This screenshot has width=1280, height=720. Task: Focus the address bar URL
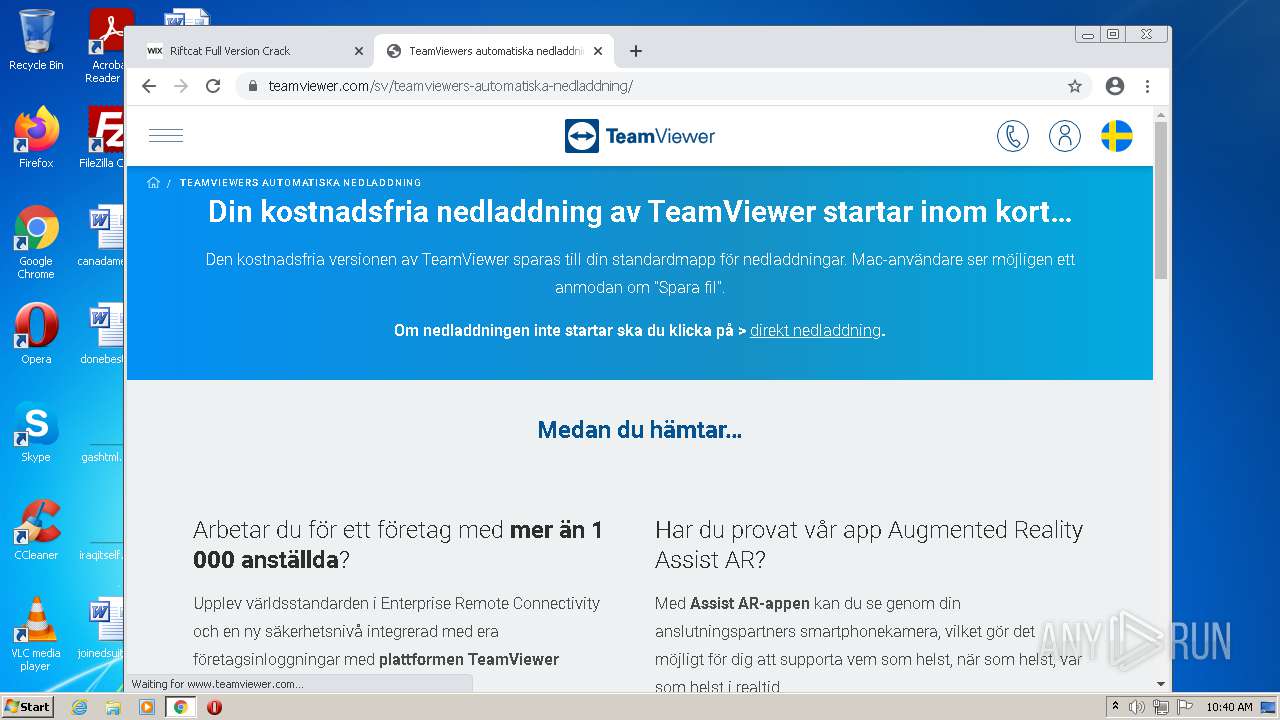450,86
